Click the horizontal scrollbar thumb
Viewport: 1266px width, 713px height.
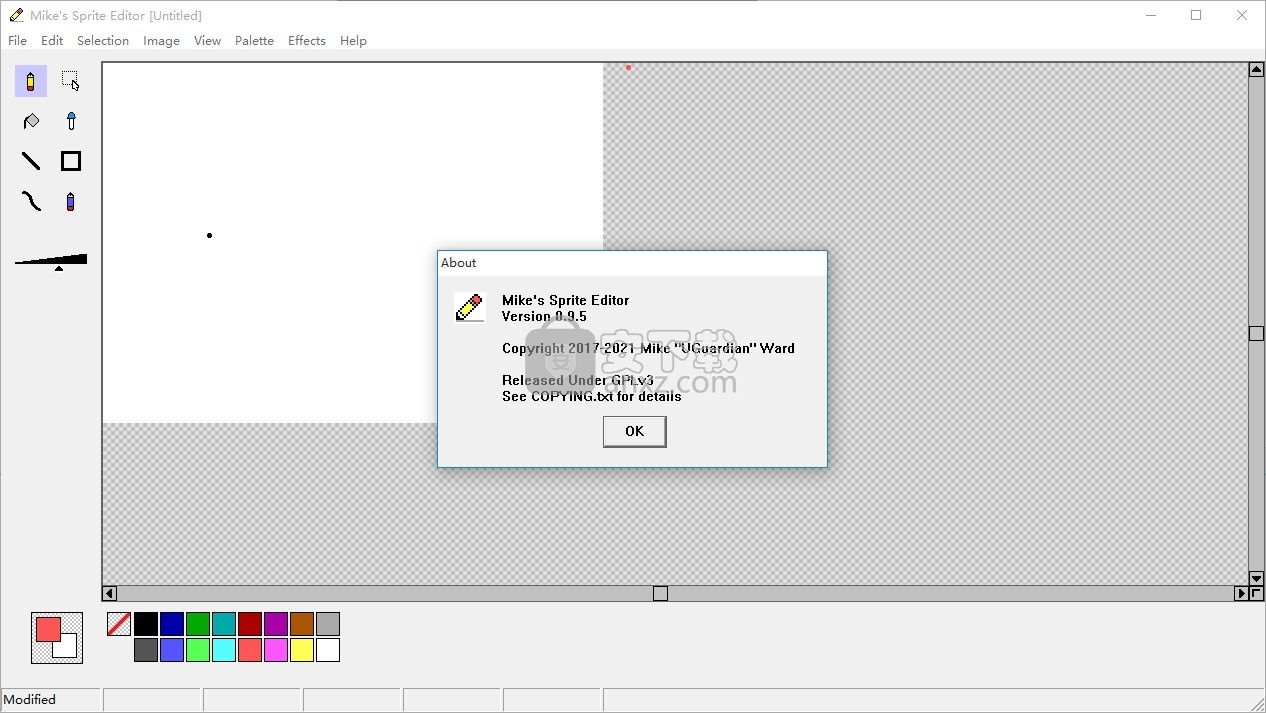click(x=660, y=593)
